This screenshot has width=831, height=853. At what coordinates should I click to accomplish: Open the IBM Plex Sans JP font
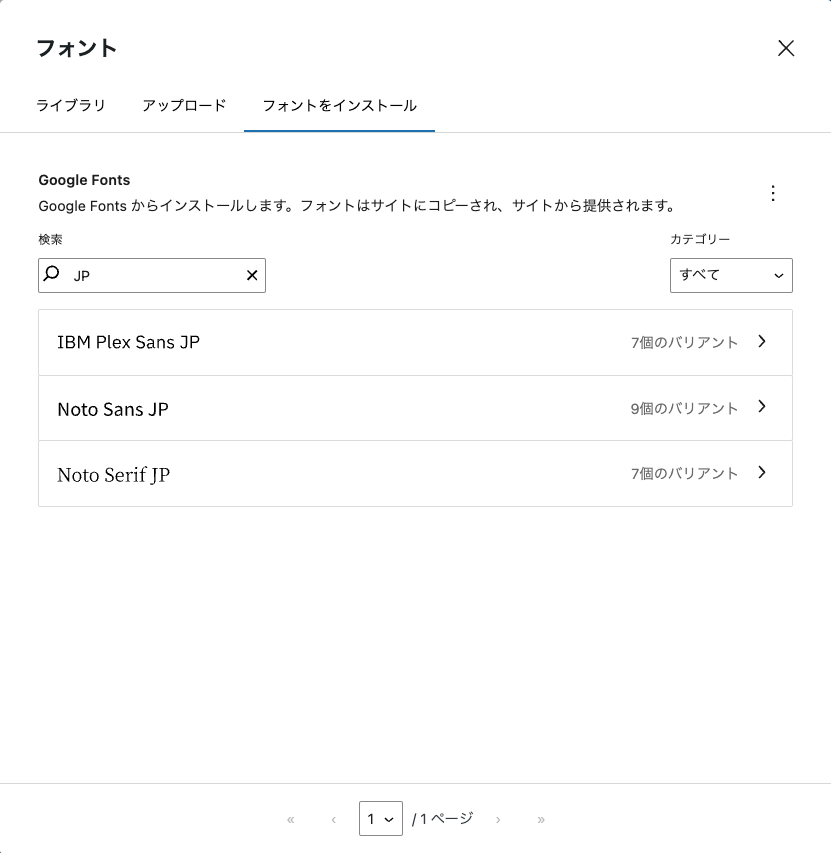(415, 342)
